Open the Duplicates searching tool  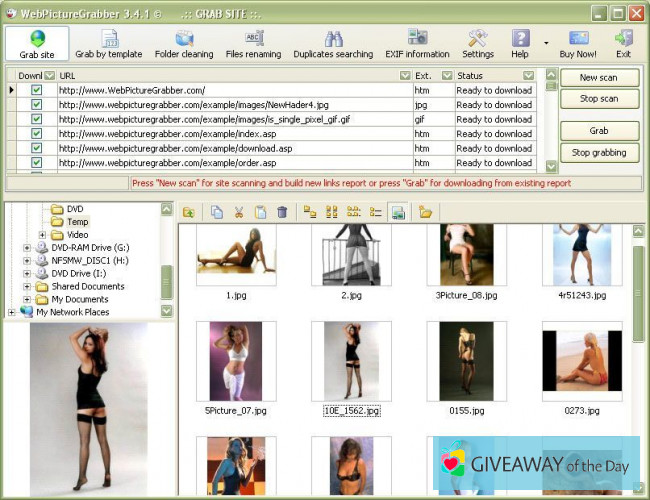(x=333, y=43)
